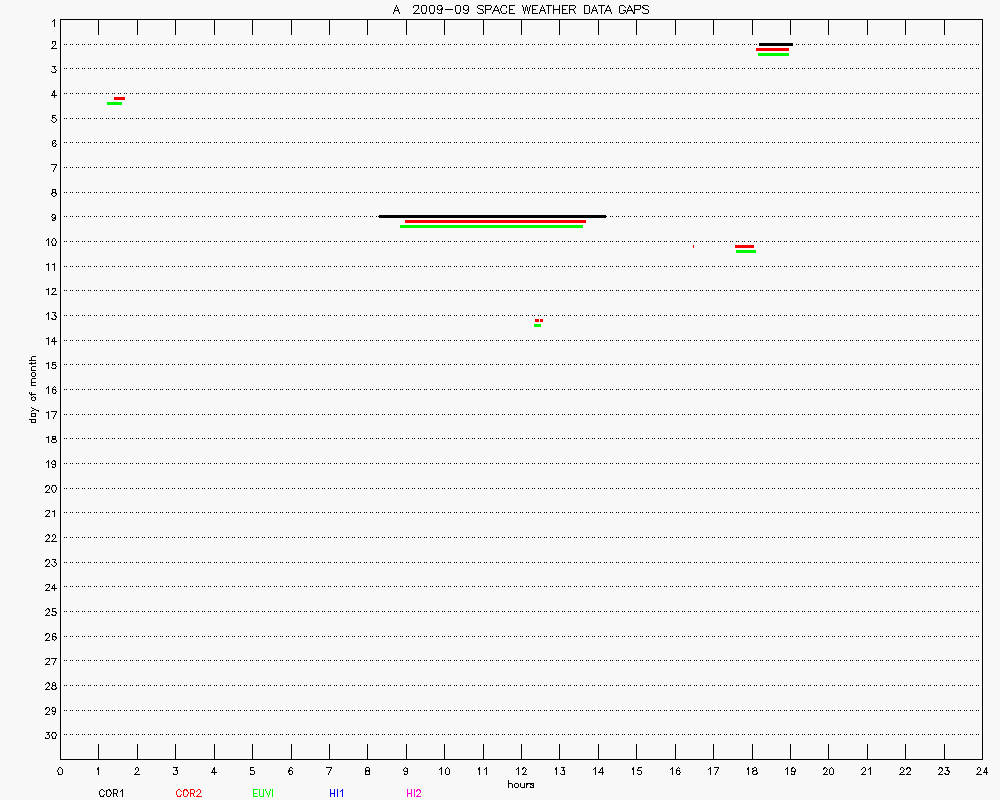Viewport: 1000px width, 800px height.
Task: Click the small red marker on day 13
Action: tap(539, 320)
